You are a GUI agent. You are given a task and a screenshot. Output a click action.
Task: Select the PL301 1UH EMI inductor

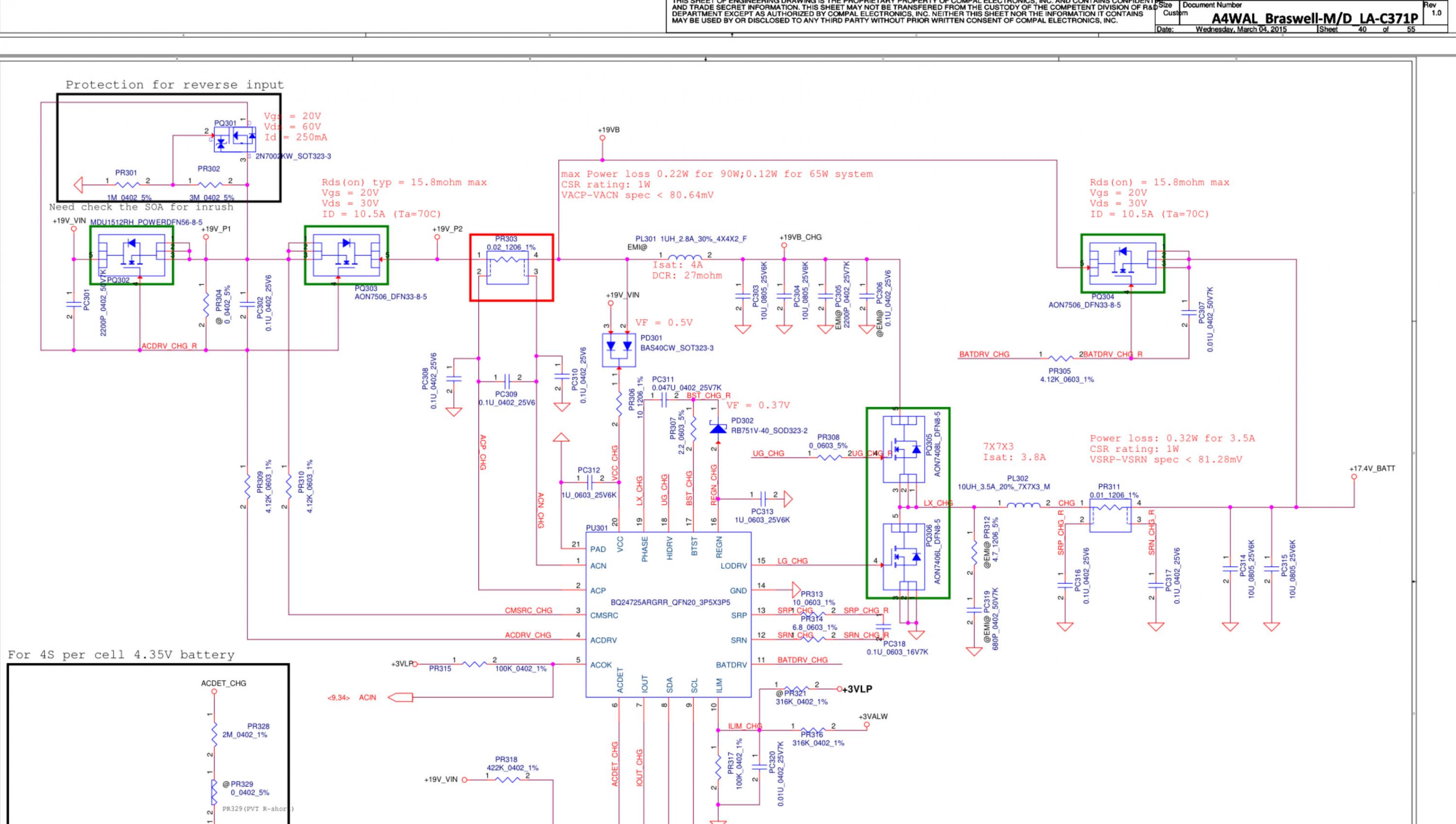[684, 258]
